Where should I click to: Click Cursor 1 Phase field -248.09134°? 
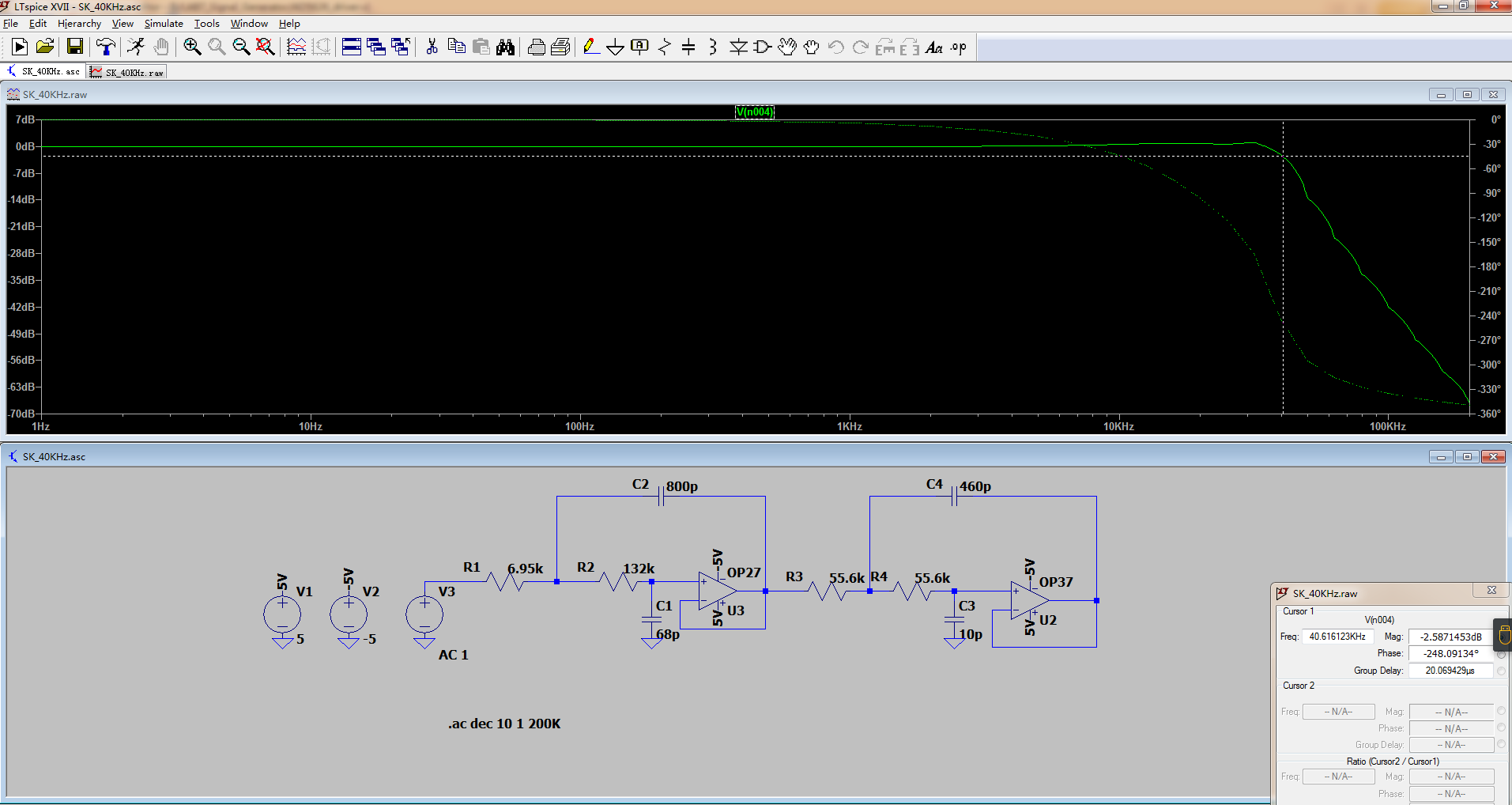pos(1451,653)
